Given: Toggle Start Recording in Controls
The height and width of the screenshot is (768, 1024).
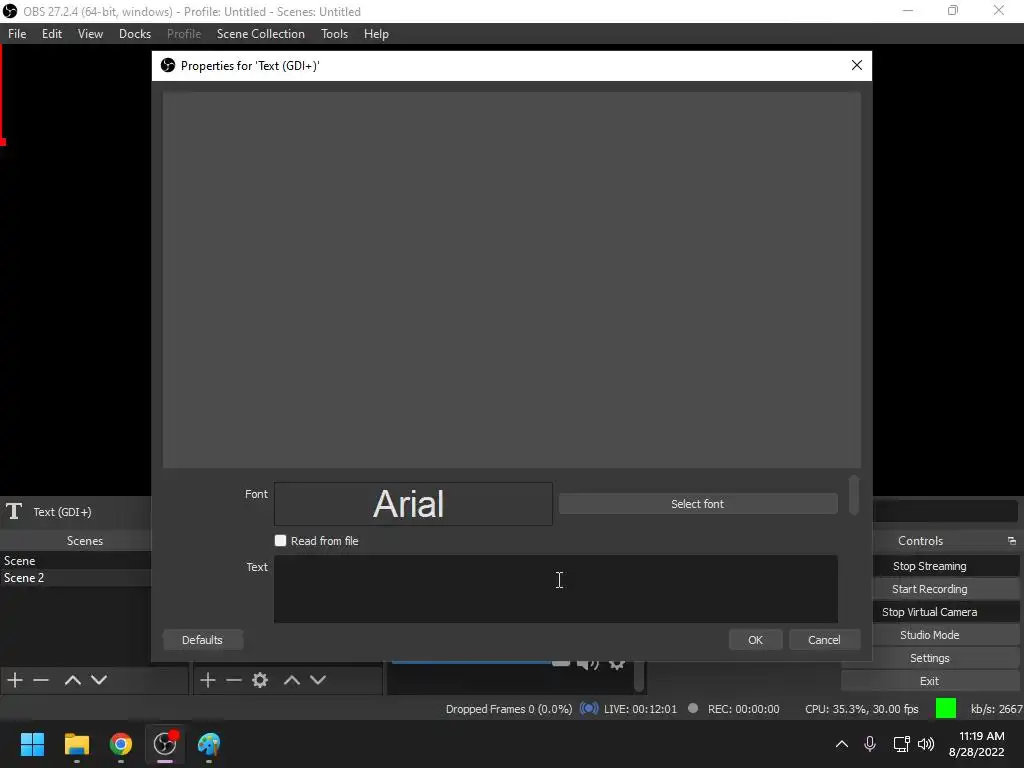Looking at the screenshot, I should [929, 589].
